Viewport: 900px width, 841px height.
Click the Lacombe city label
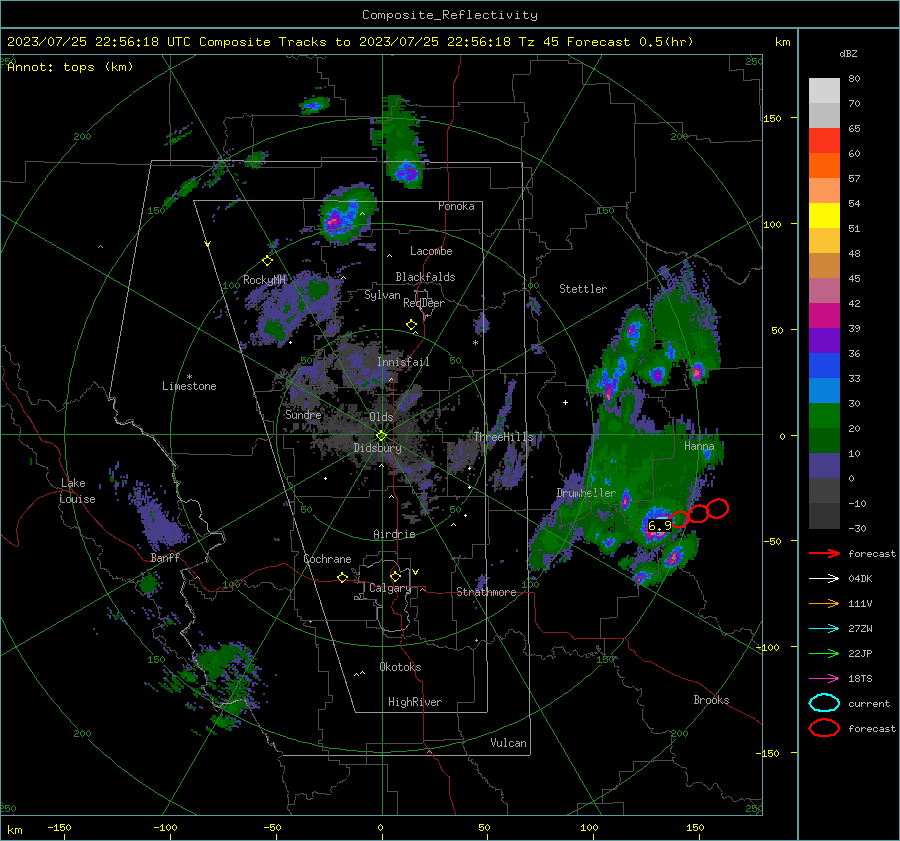431,251
